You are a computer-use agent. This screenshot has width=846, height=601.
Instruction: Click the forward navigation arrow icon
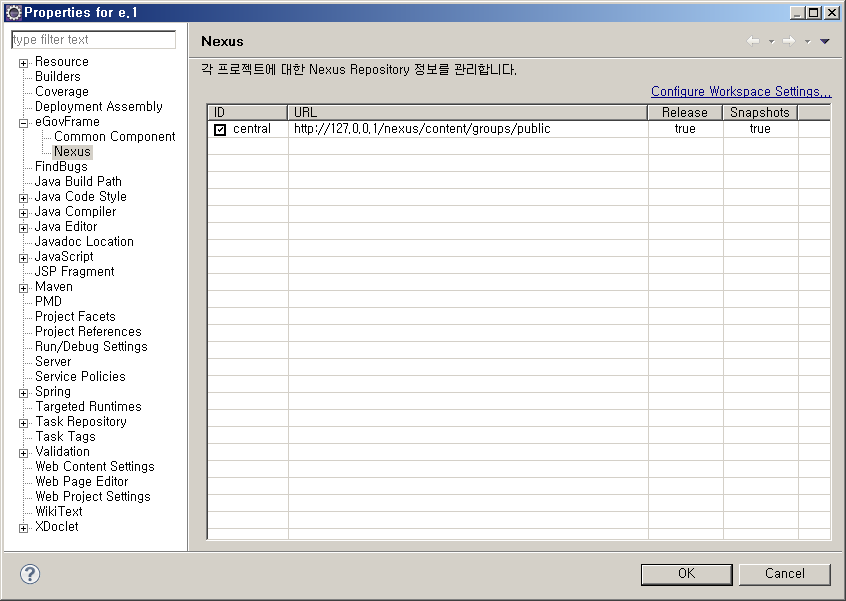coord(789,40)
